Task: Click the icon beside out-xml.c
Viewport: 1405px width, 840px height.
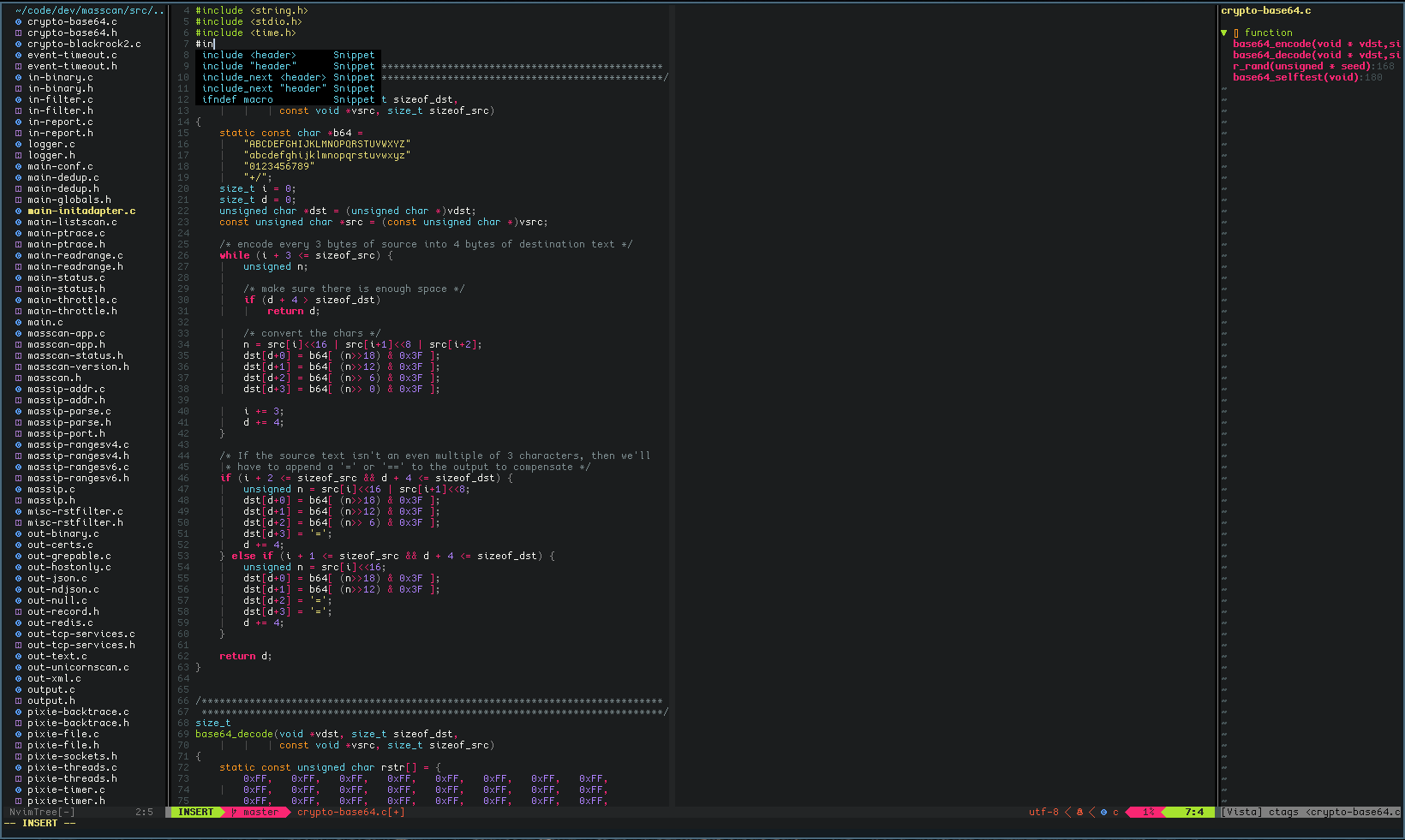Action: pyautogui.click(x=19, y=678)
